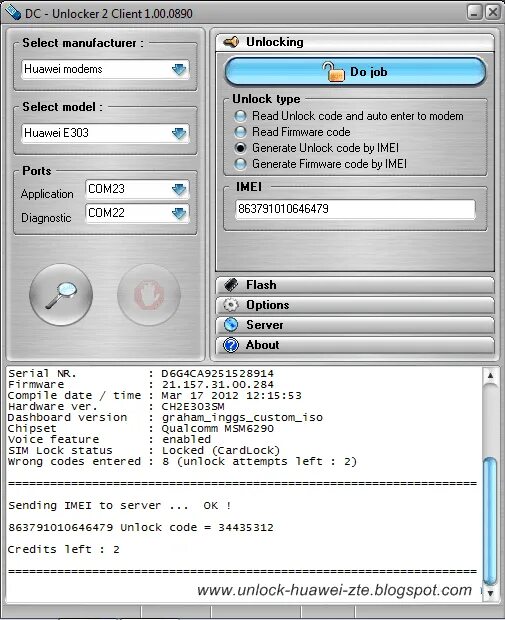The height and width of the screenshot is (620, 505).
Task: Click the Sending IMEI to server line
Action: pyautogui.click(x=120, y=506)
